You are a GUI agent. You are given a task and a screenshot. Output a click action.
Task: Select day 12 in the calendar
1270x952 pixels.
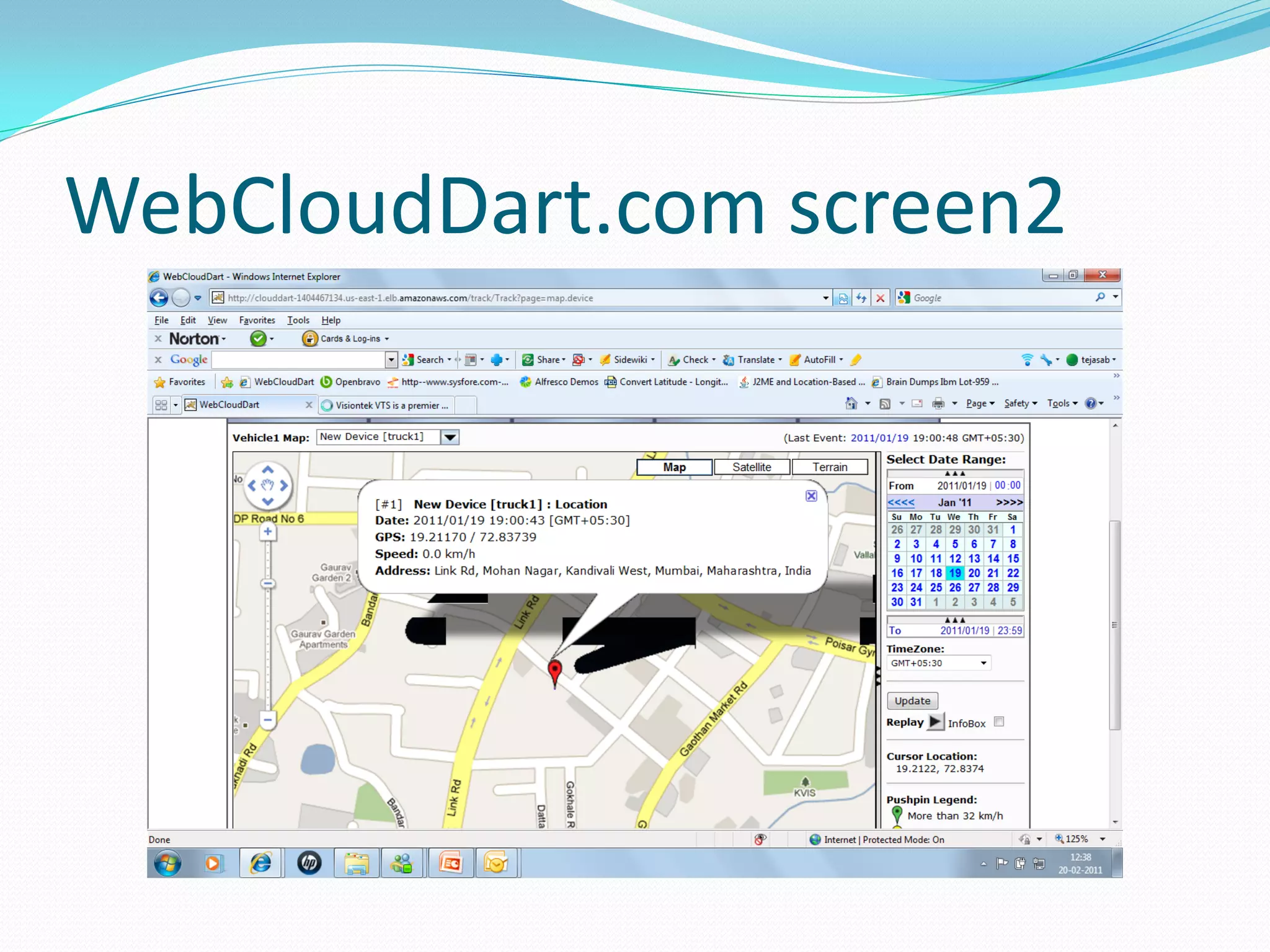(x=955, y=558)
